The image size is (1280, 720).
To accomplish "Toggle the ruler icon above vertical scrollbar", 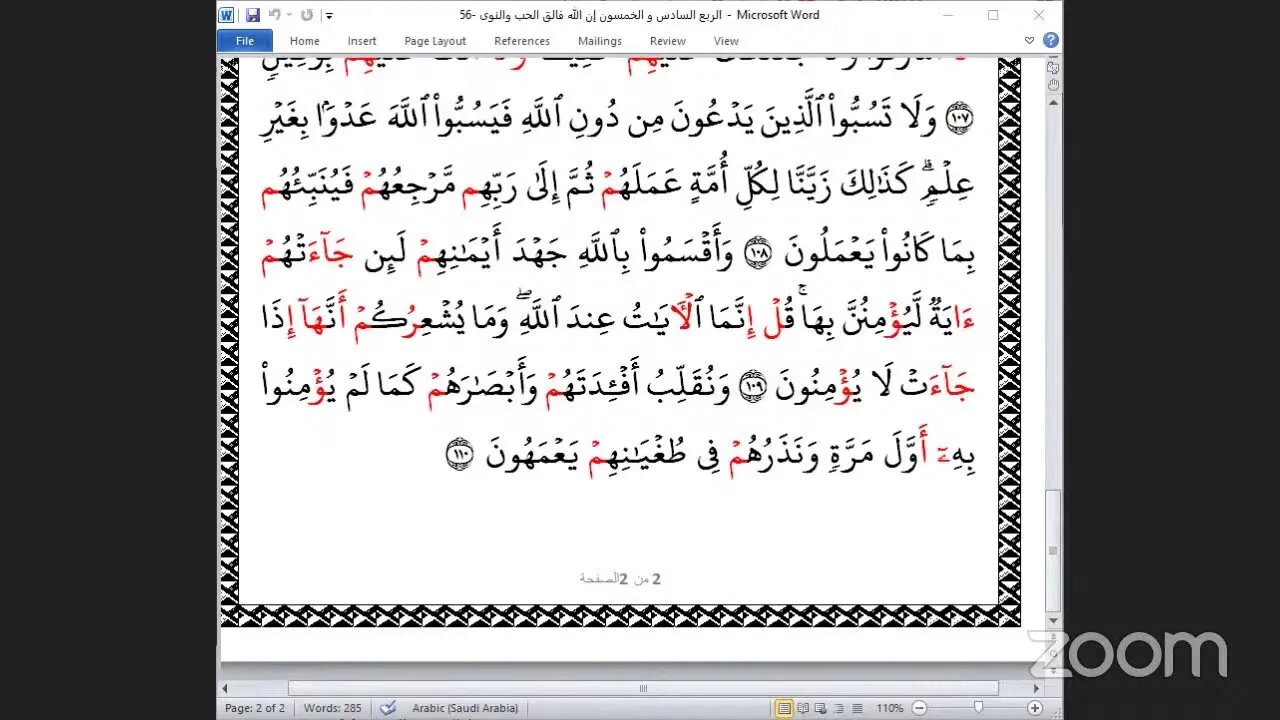I will (1053, 68).
